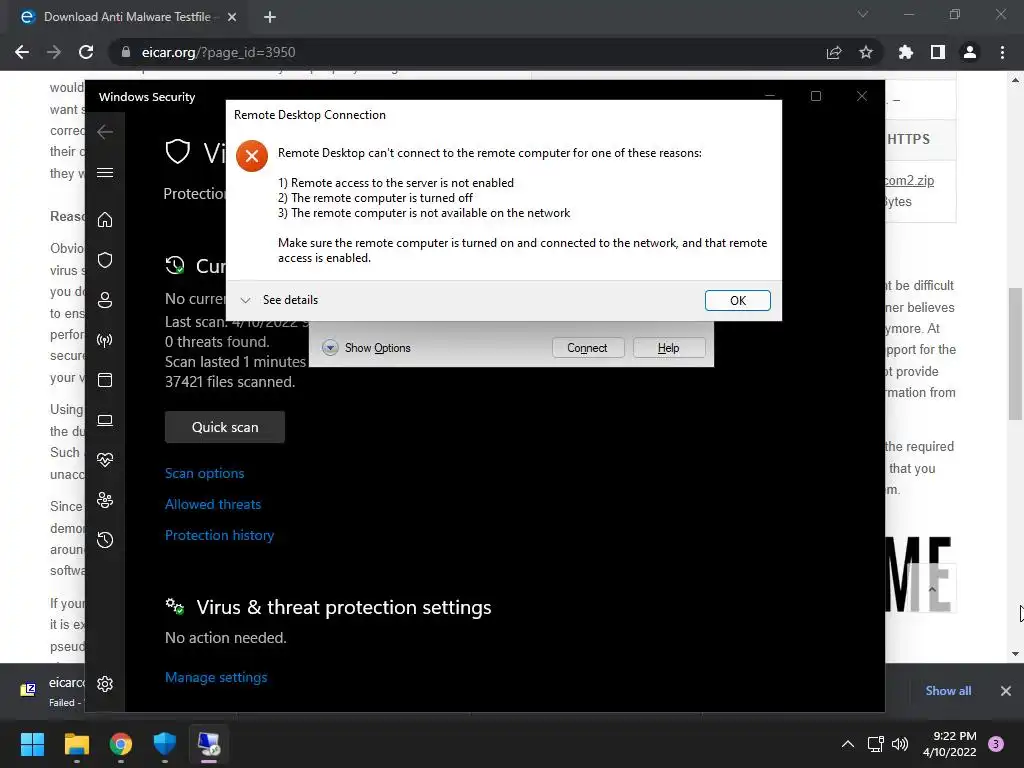The width and height of the screenshot is (1024, 768).
Task: Open App & browser control icon
Action: (x=105, y=380)
